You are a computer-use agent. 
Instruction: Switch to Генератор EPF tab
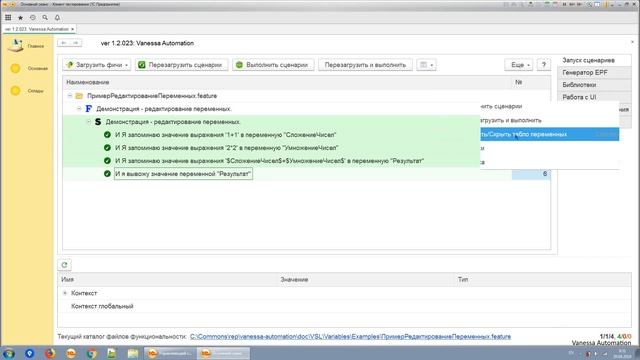tap(594, 73)
